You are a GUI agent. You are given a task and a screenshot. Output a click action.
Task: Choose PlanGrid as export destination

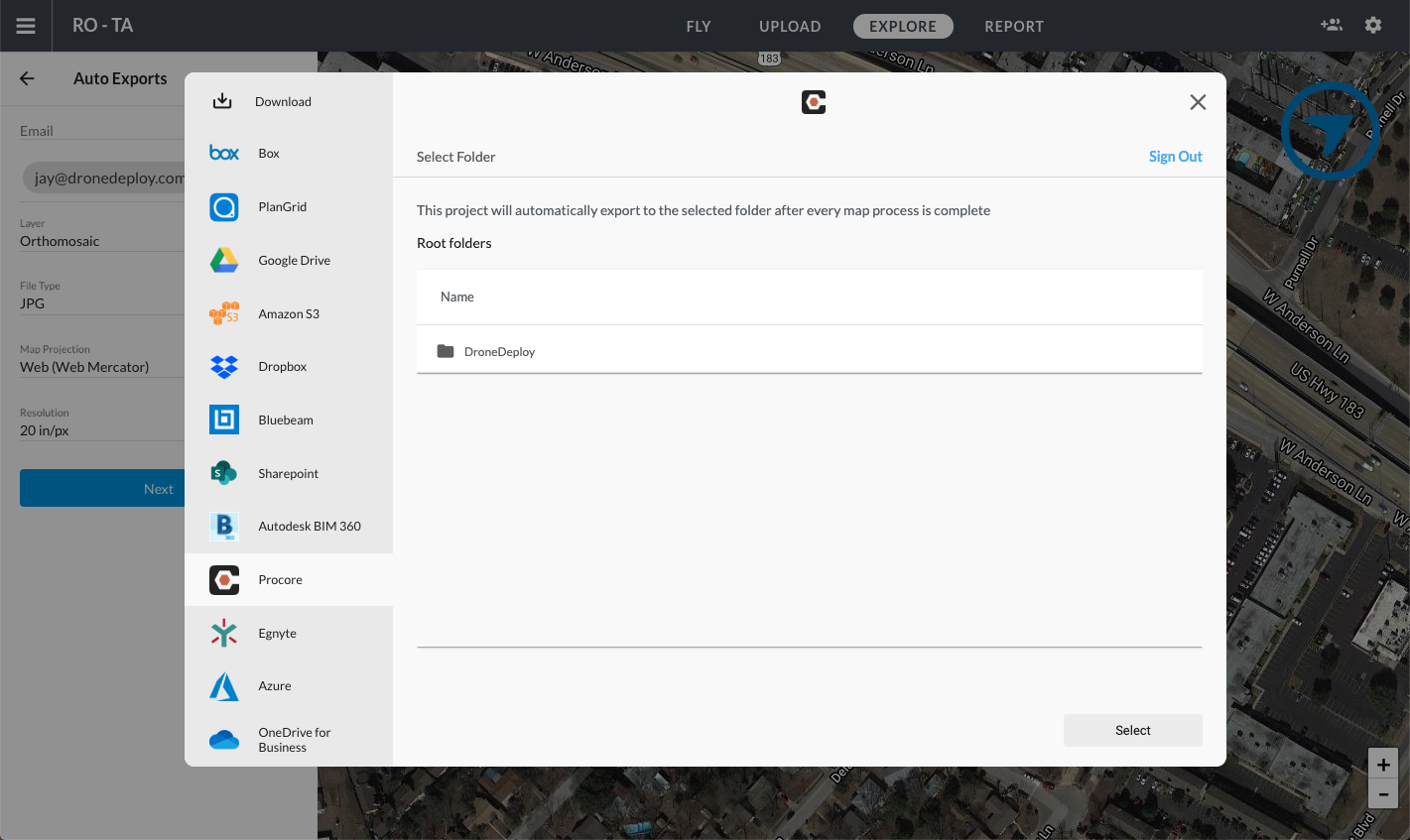(289, 206)
